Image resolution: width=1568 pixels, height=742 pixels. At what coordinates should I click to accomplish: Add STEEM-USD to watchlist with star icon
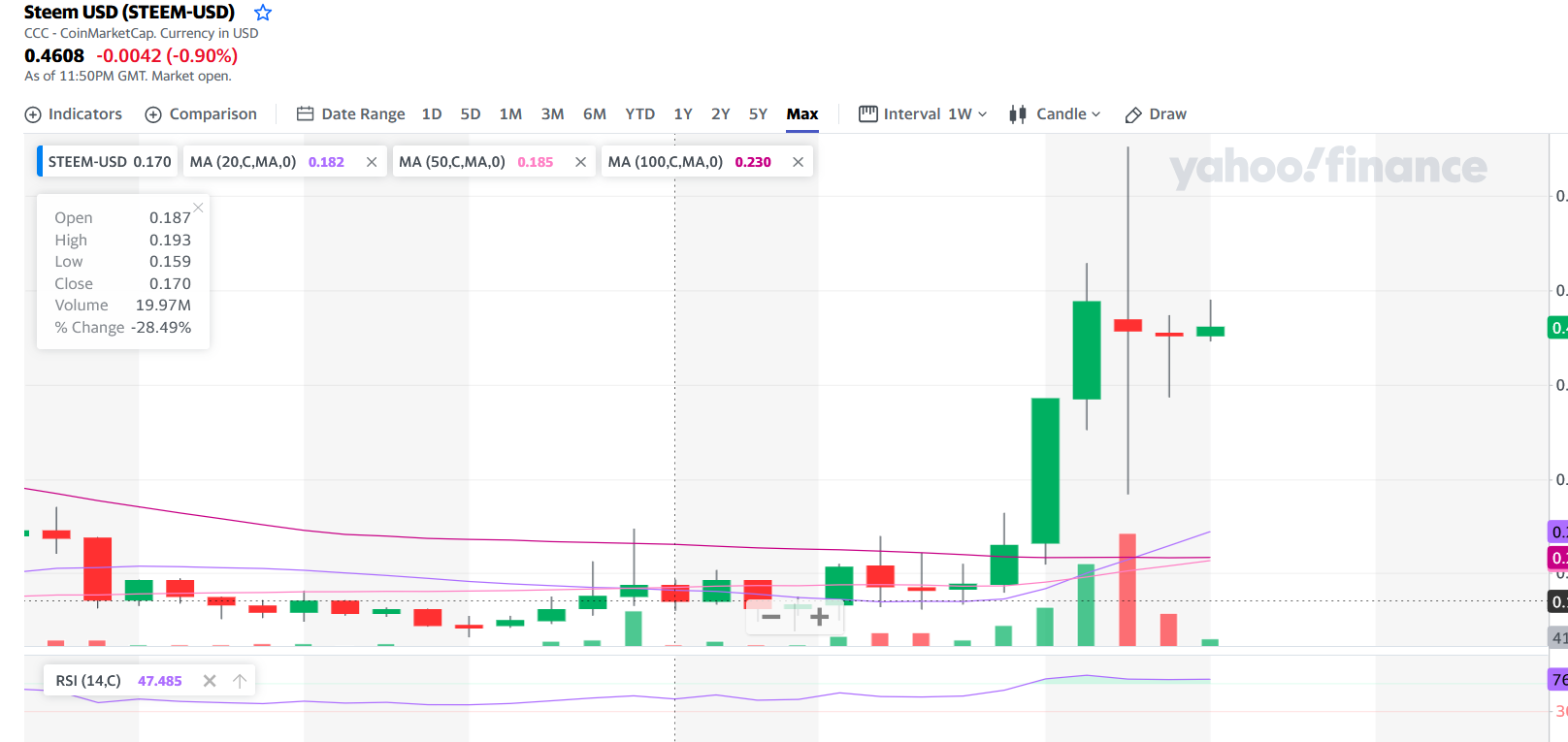(263, 13)
